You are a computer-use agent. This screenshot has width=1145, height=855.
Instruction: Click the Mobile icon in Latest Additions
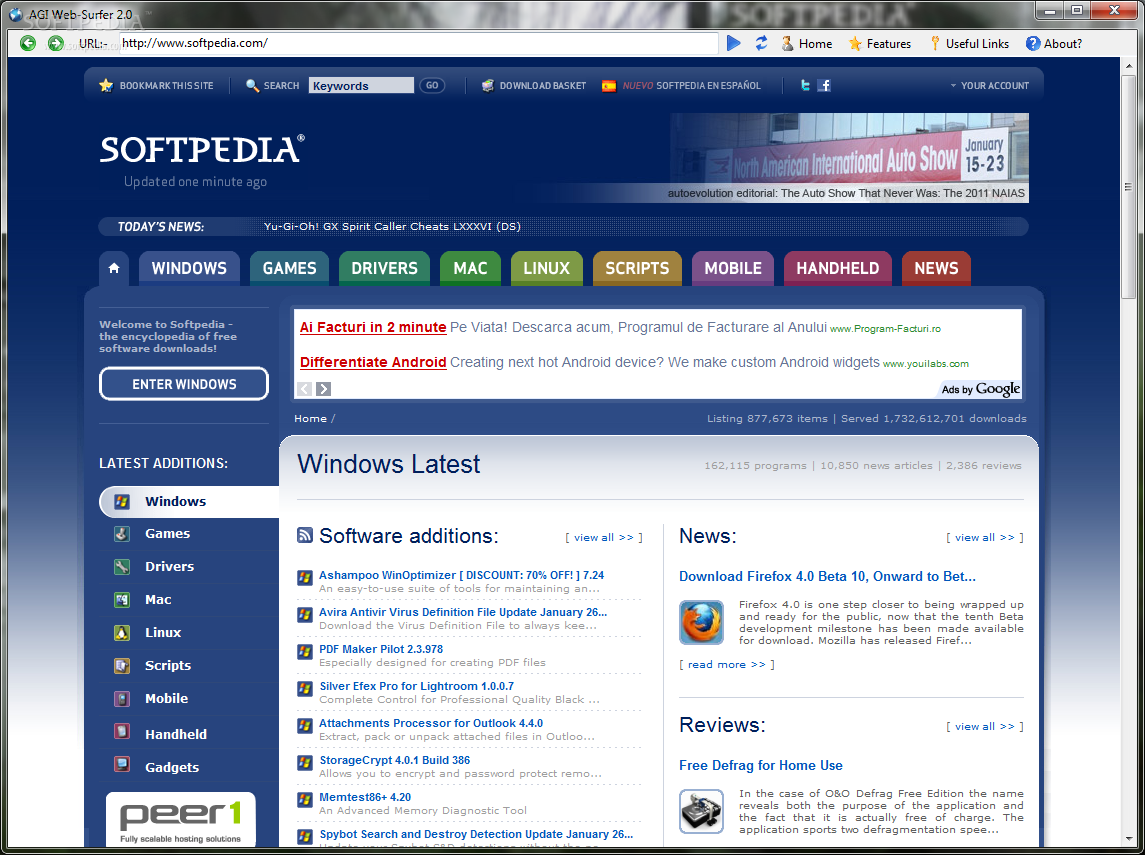click(122, 699)
